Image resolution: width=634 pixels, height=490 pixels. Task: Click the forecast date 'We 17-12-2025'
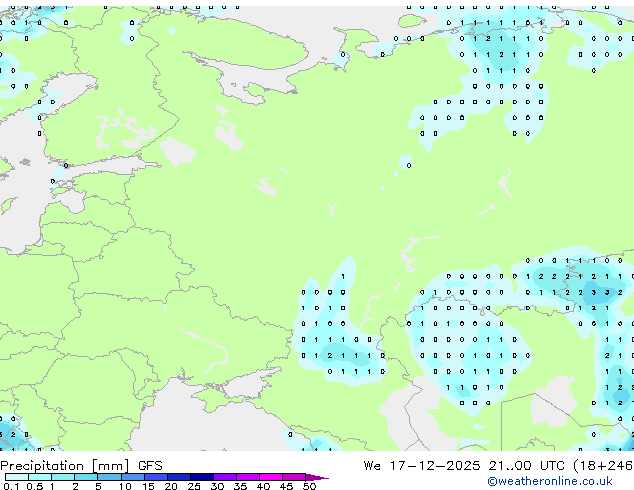[x=422, y=466]
